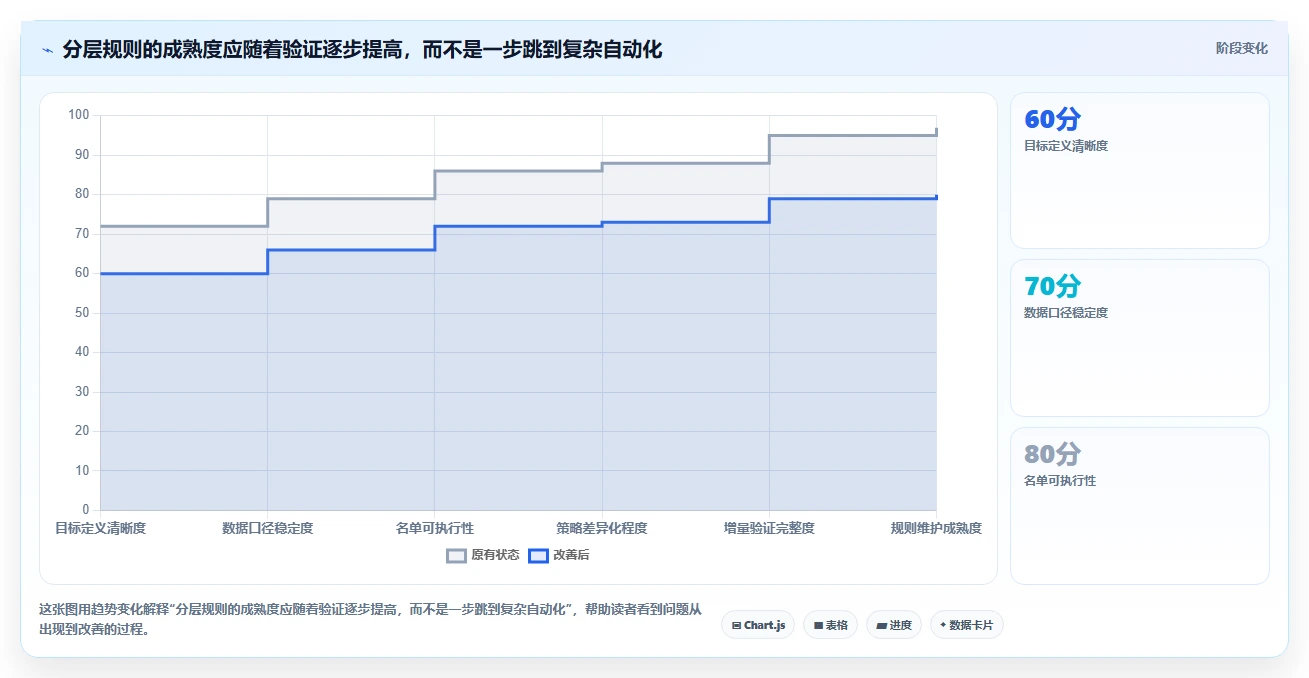Click the description paragraph below the chart
The height and width of the screenshot is (678, 1309).
tap(370, 620)
